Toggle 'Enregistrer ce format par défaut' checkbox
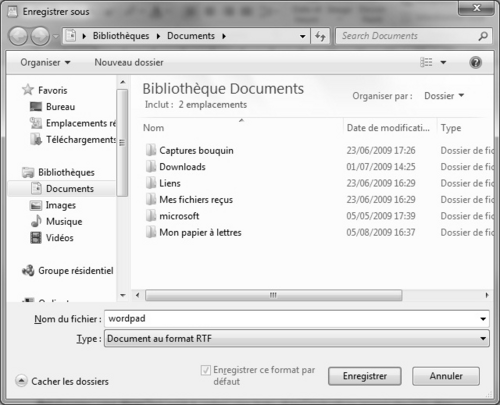Viewport: 500px width, 405px height. tap(205, 370)
